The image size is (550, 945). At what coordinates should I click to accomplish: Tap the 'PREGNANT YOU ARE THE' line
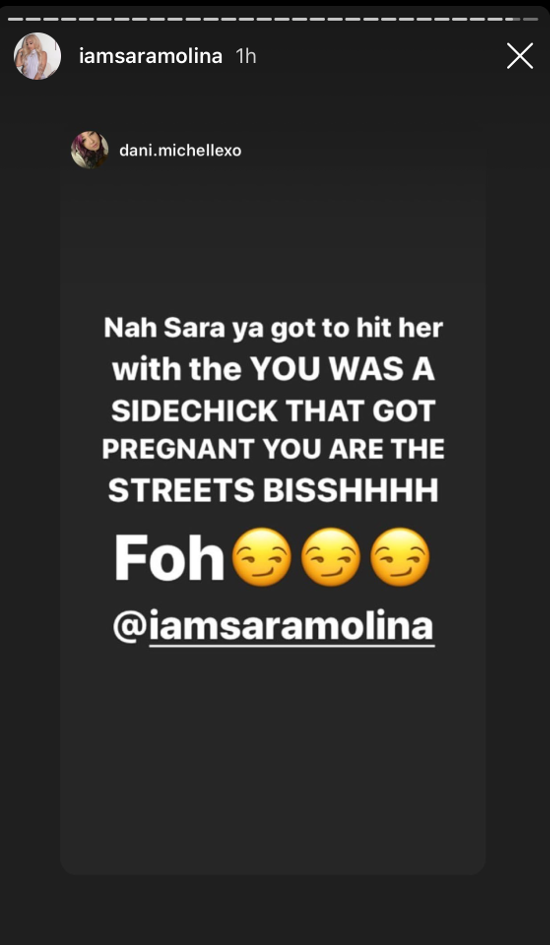coord(273,450)
